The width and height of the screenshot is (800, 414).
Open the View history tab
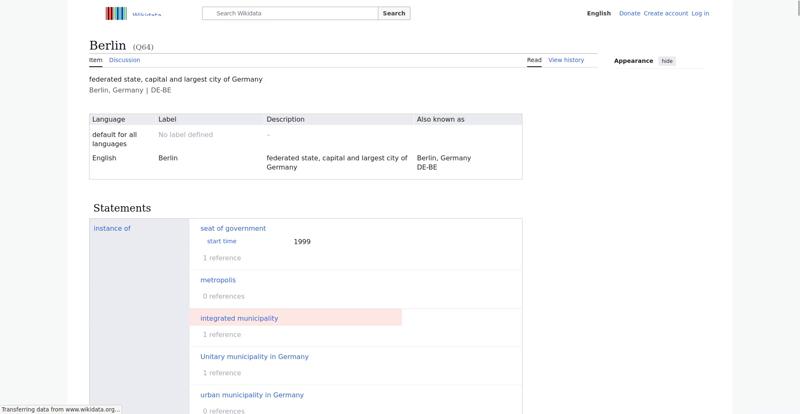566,60
